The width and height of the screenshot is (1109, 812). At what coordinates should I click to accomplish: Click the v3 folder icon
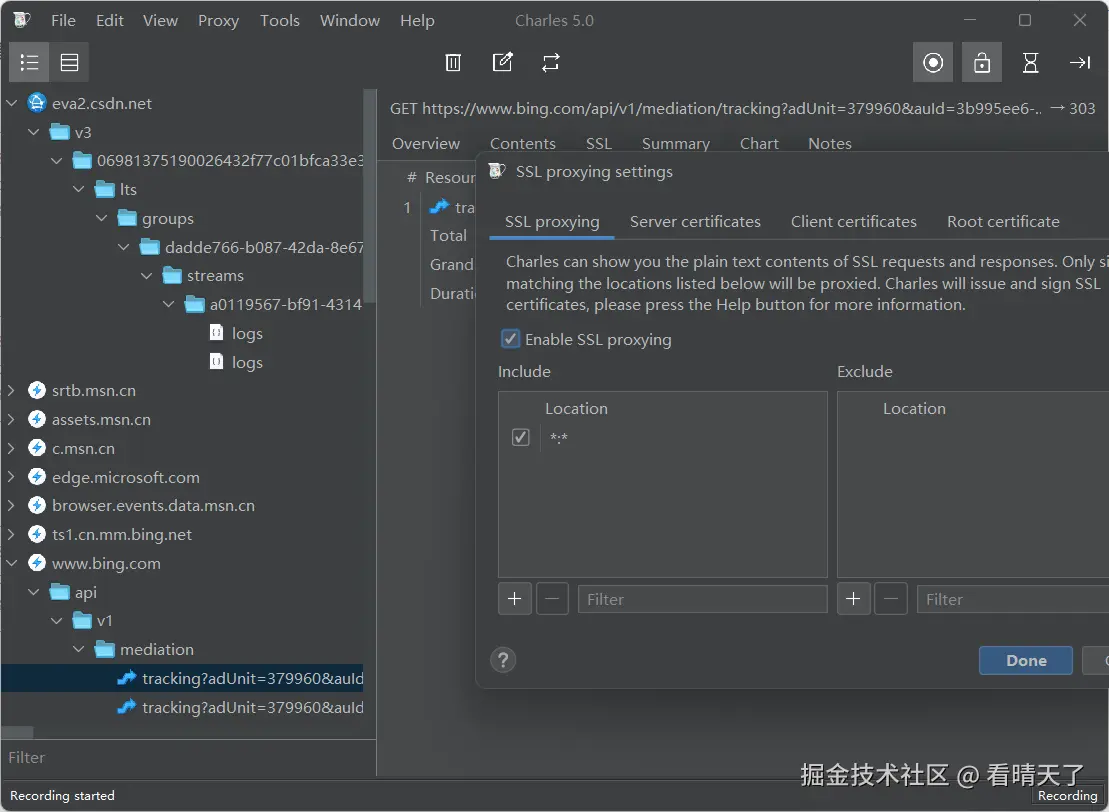coord(59,132)
